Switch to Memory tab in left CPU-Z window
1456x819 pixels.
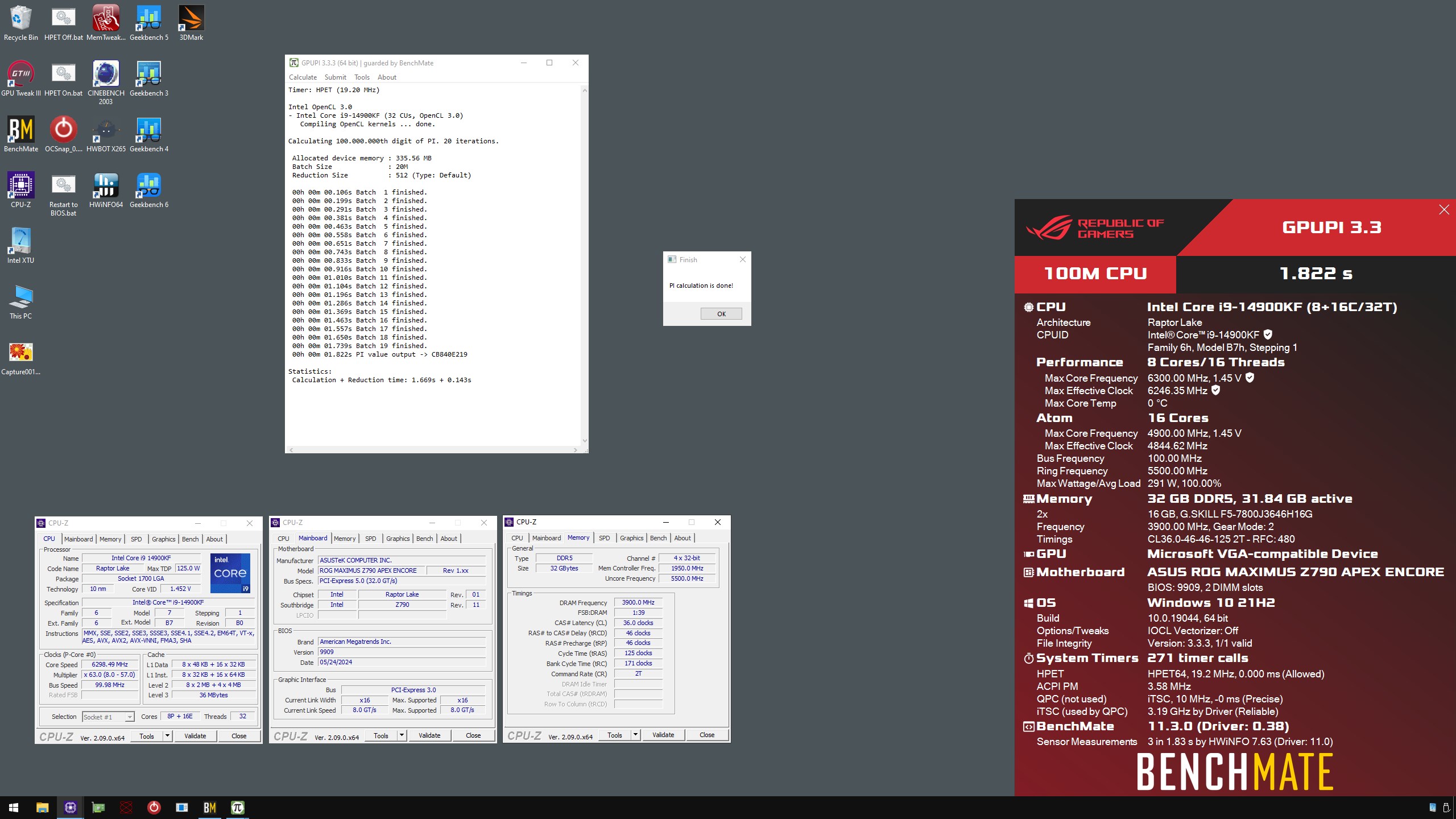110,539
